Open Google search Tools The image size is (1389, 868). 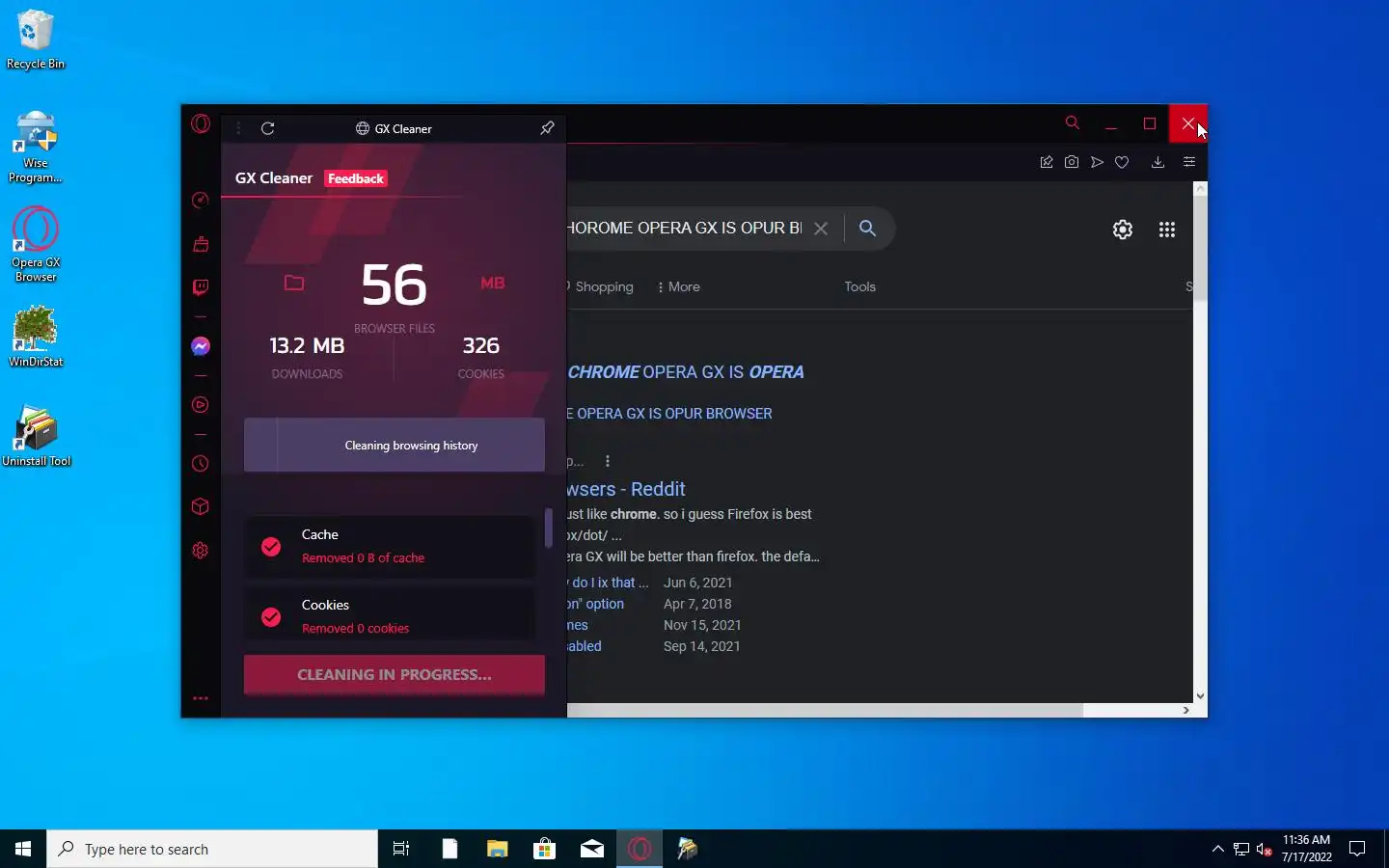(x=860, y=286)
